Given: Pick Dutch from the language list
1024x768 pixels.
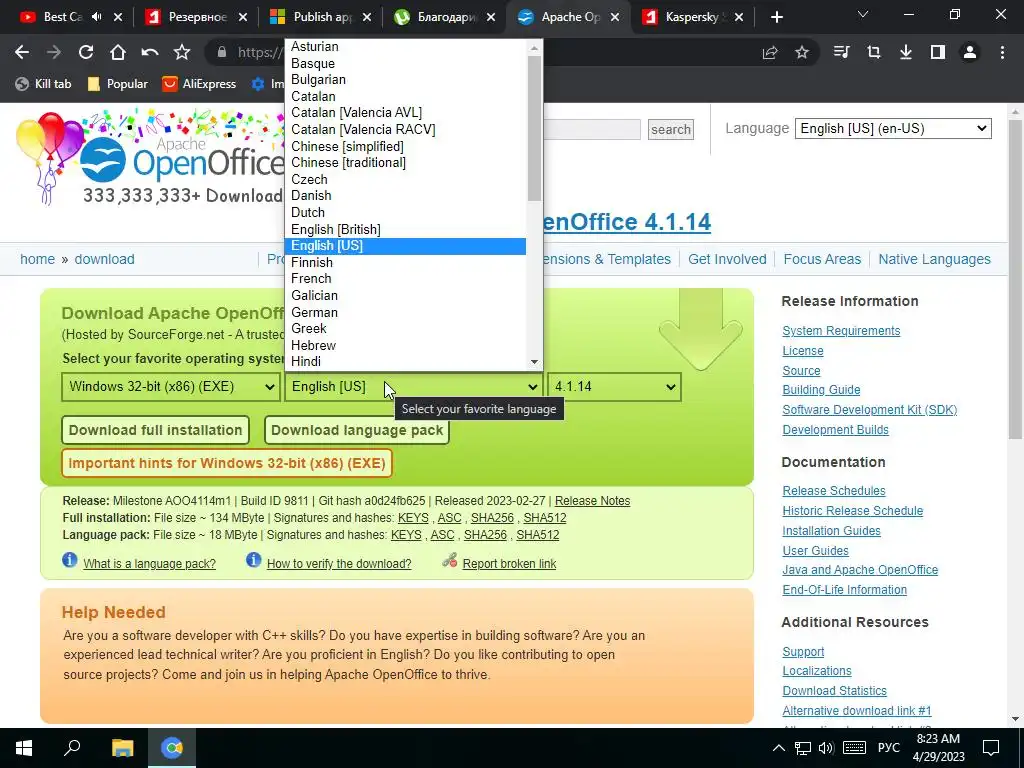Looking at the screenshot, I should tap(405, 212).
